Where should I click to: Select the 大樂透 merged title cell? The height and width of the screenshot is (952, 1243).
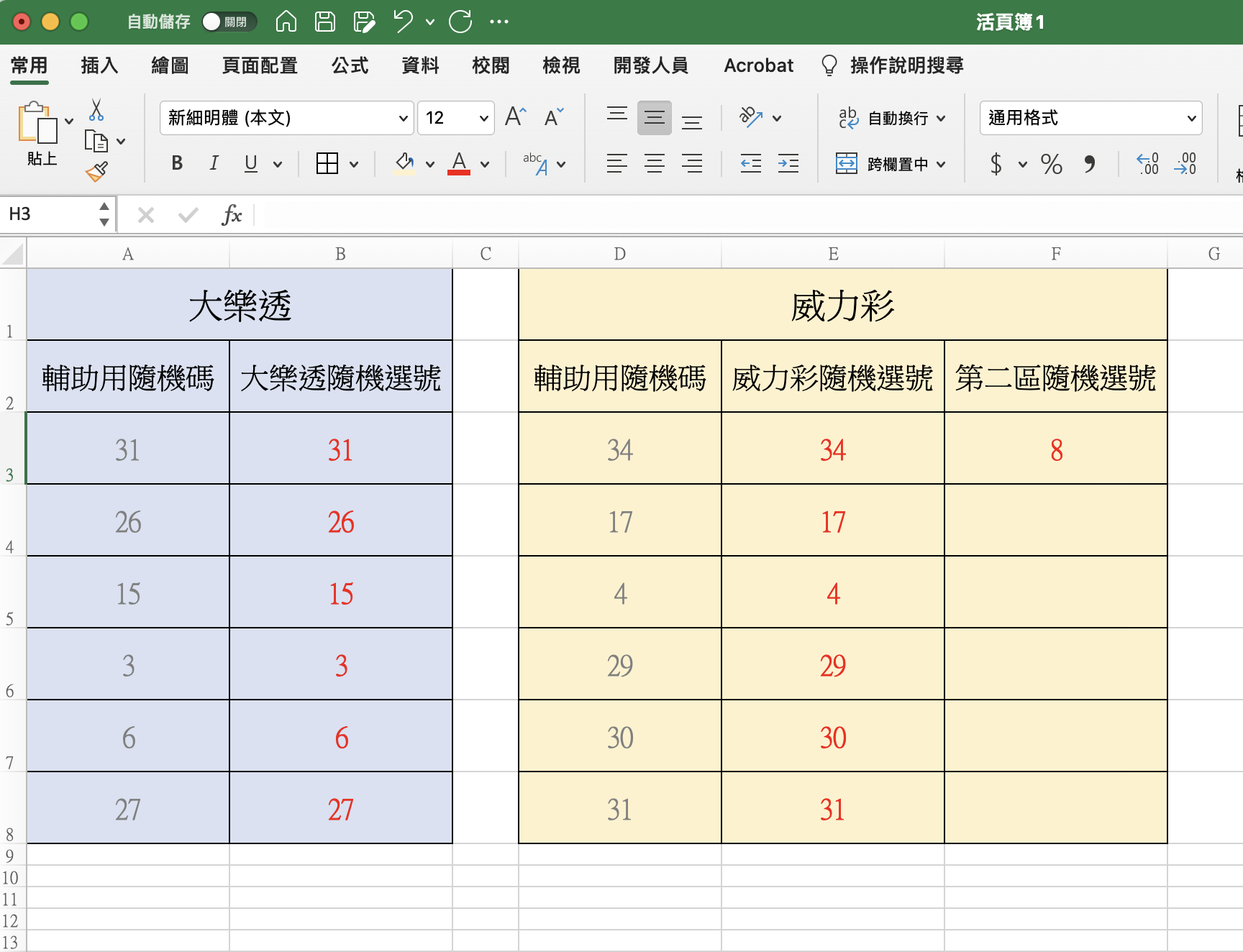coord(240,305)
